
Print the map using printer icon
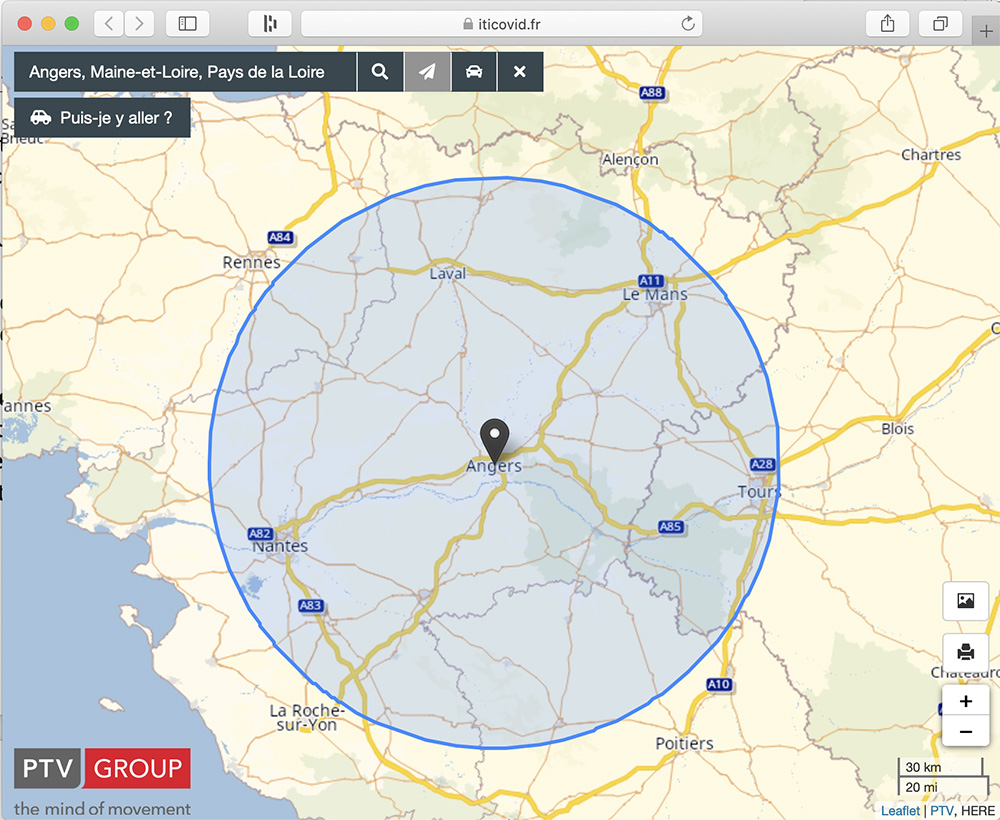(x=965, y=652)
